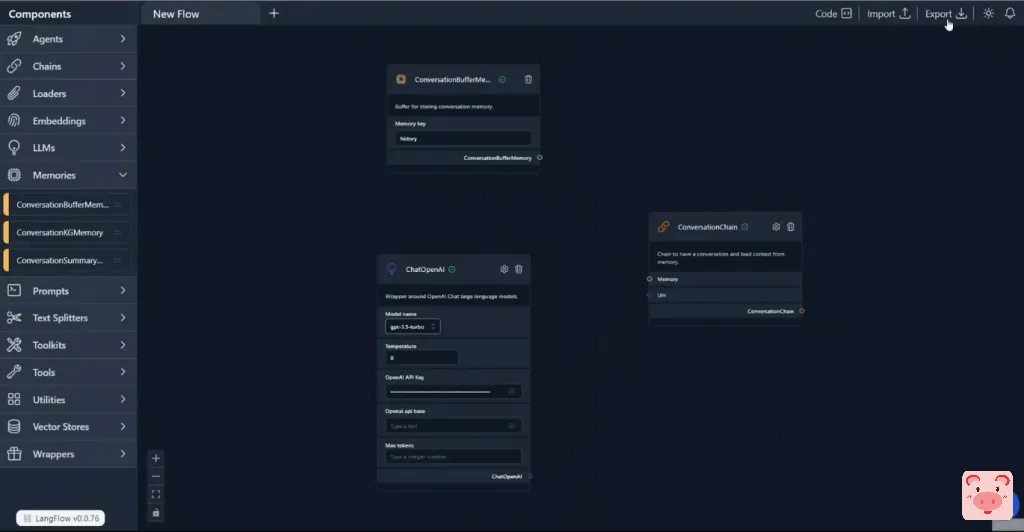Click ConversationChain Memory input handle
This screenshot has height=532, width=1024.
pyautogui.click(x=649, y=279)
